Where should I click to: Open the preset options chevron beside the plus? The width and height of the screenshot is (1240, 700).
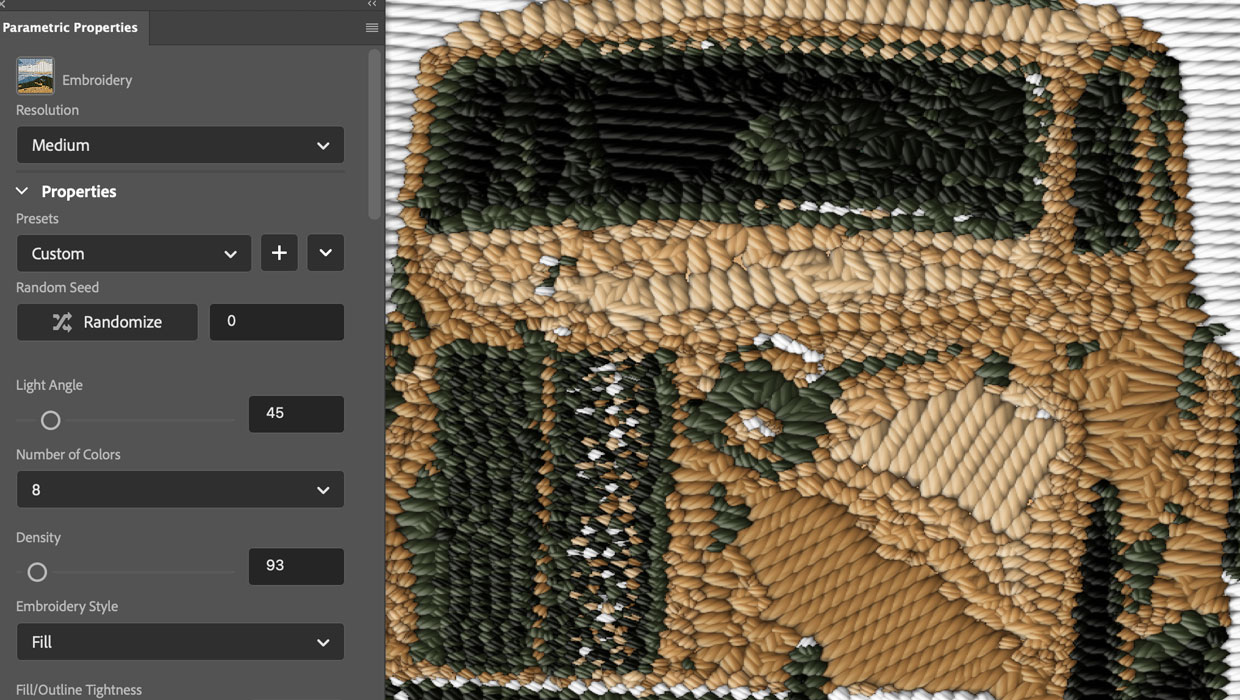325,253
